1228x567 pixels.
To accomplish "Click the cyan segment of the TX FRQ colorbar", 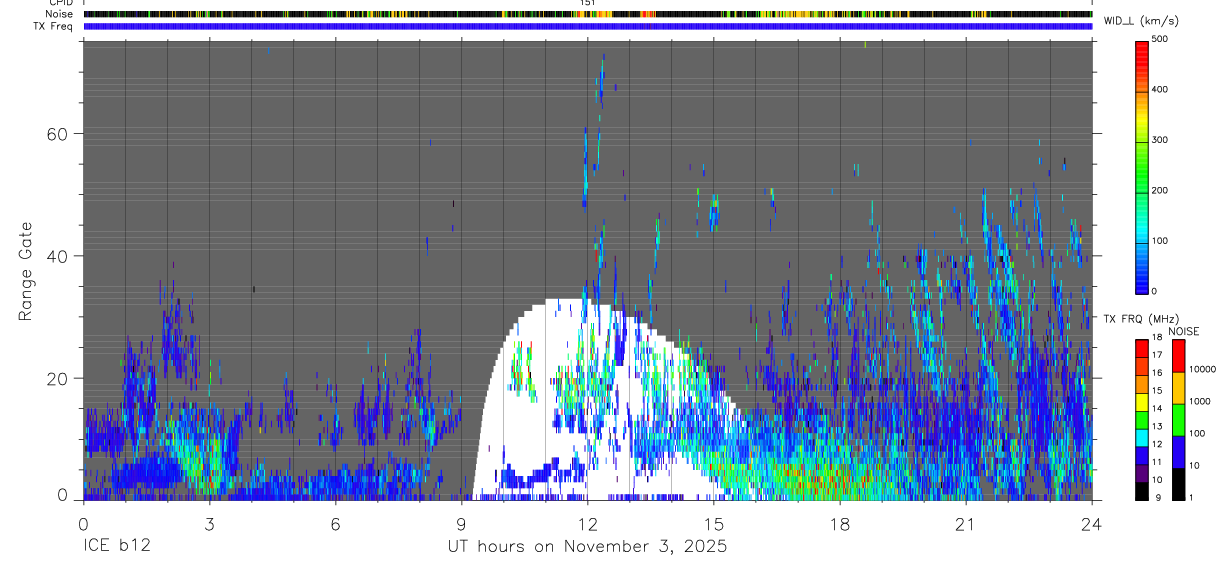I will [x=1142, y=436].
